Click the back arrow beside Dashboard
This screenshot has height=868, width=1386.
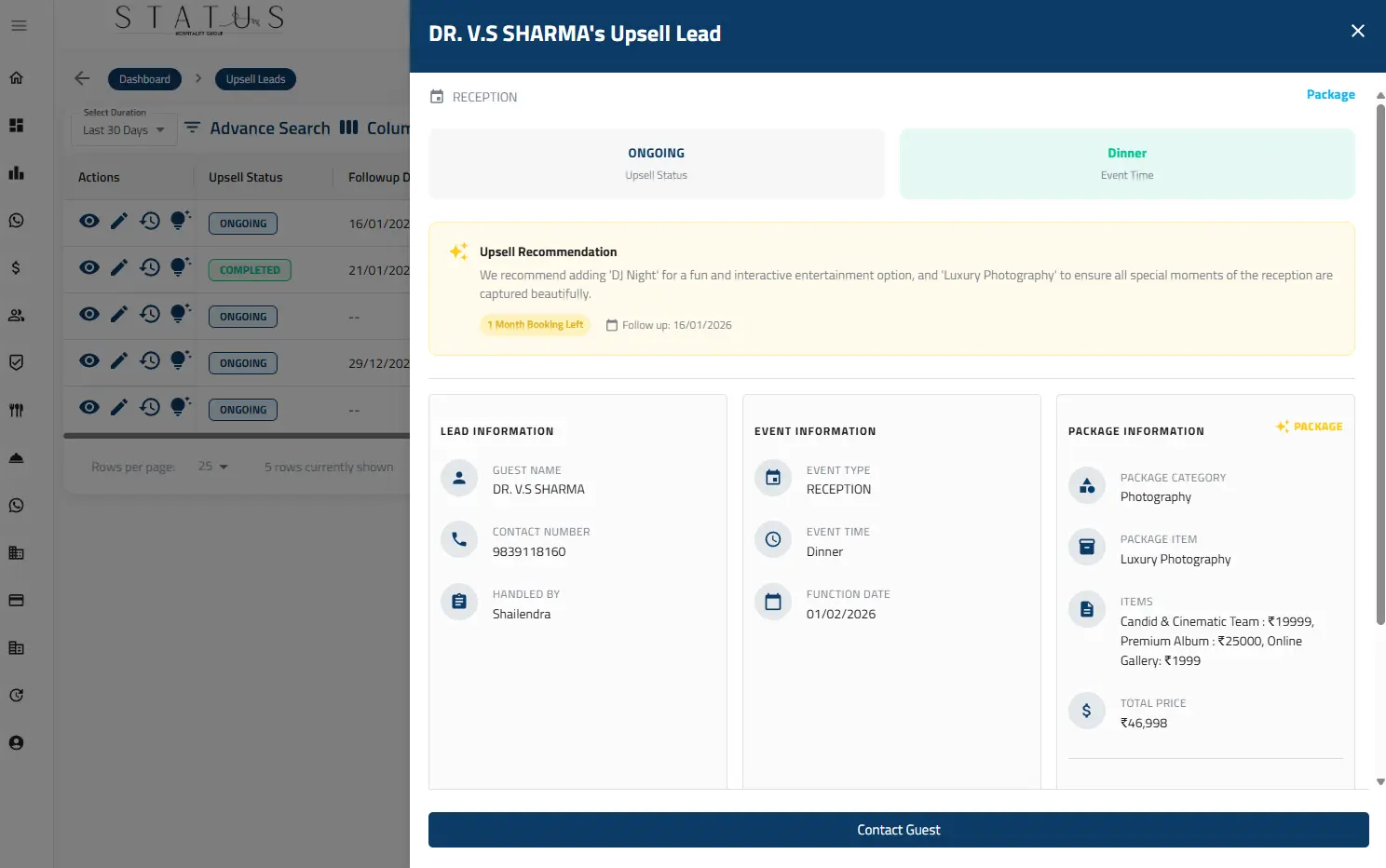82,79
